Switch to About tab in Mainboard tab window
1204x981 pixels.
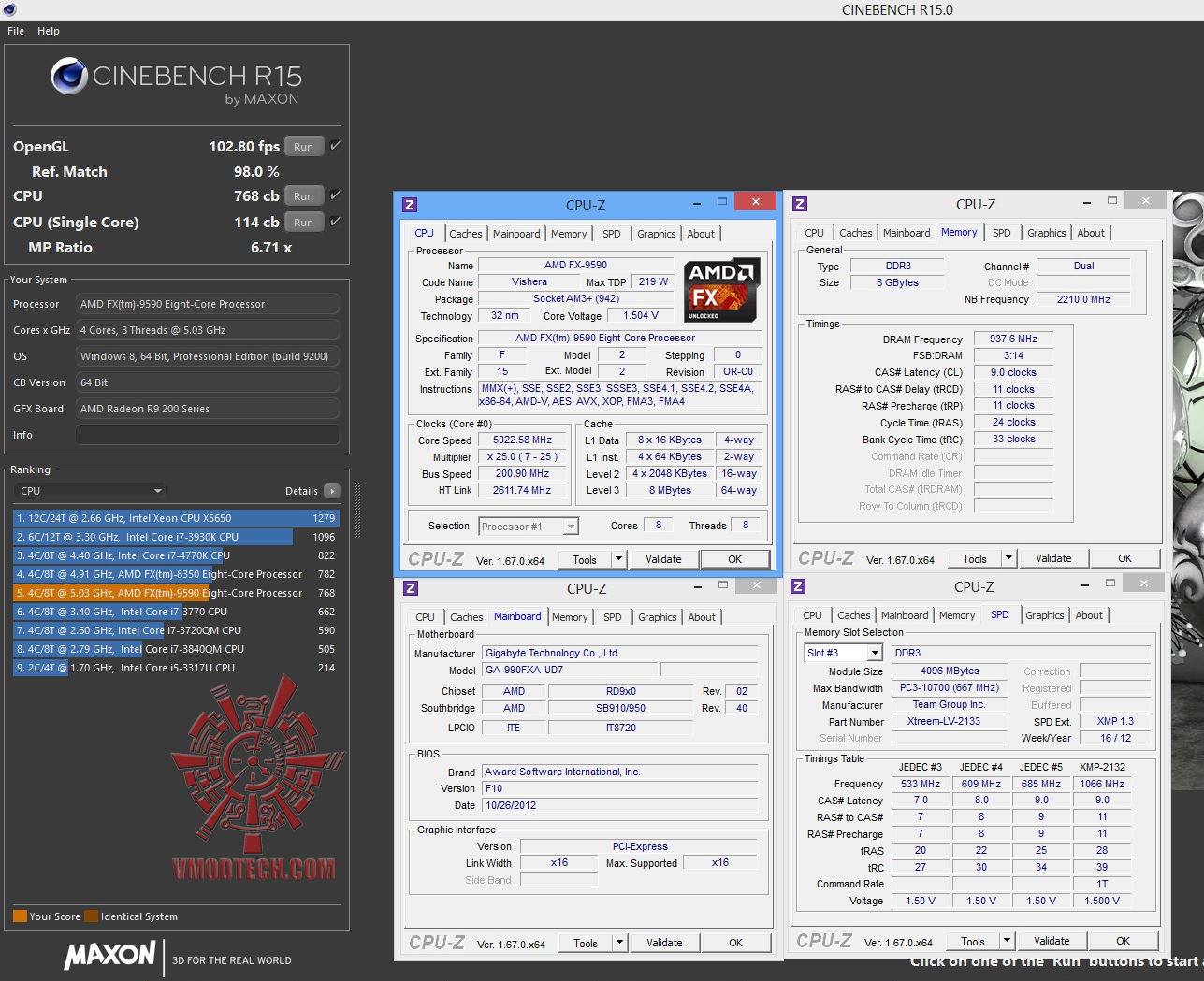coord(702,617)
